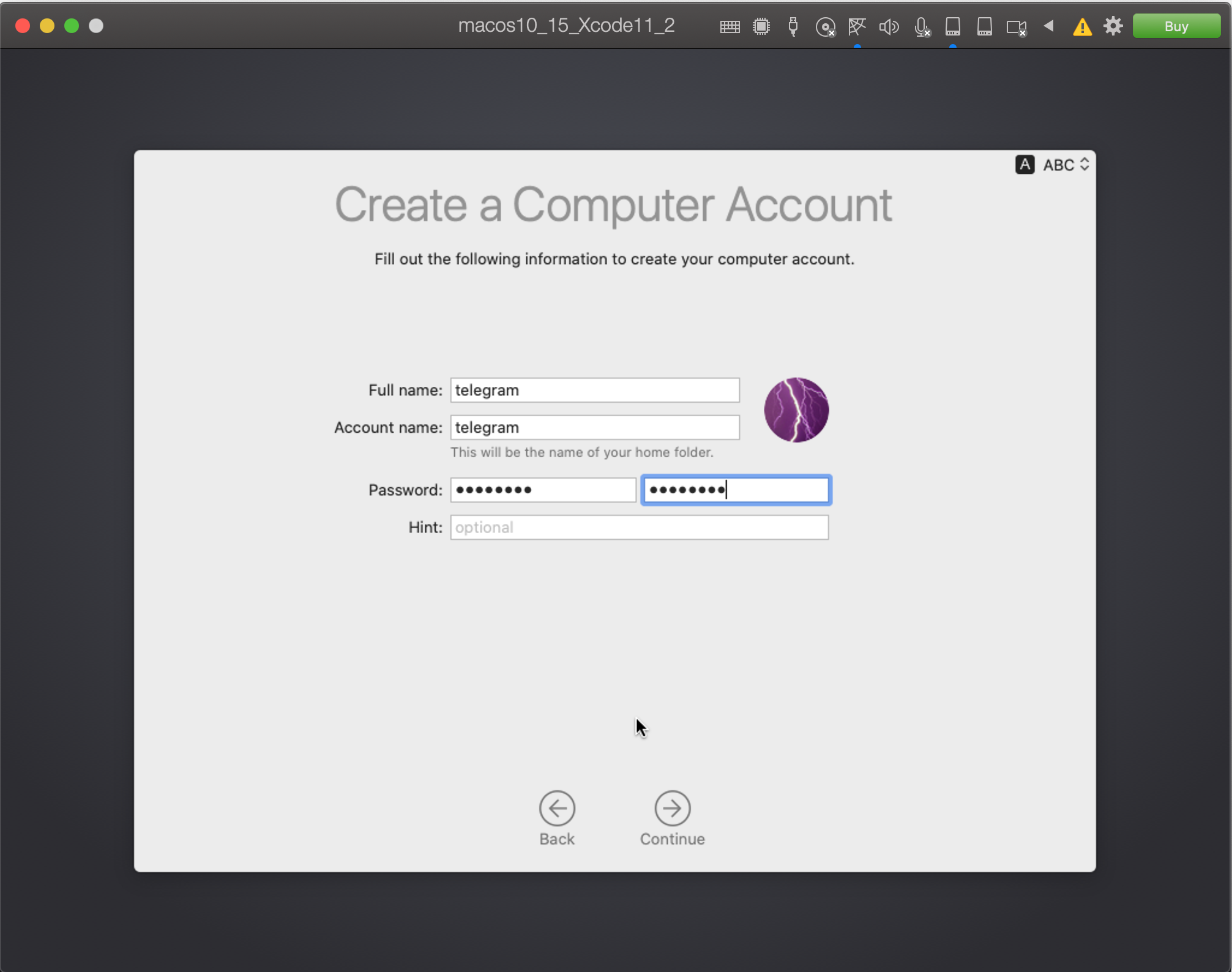Screen dimensions: 1232x972
Task: Open the CPU chip status icon
Action: 761,26
